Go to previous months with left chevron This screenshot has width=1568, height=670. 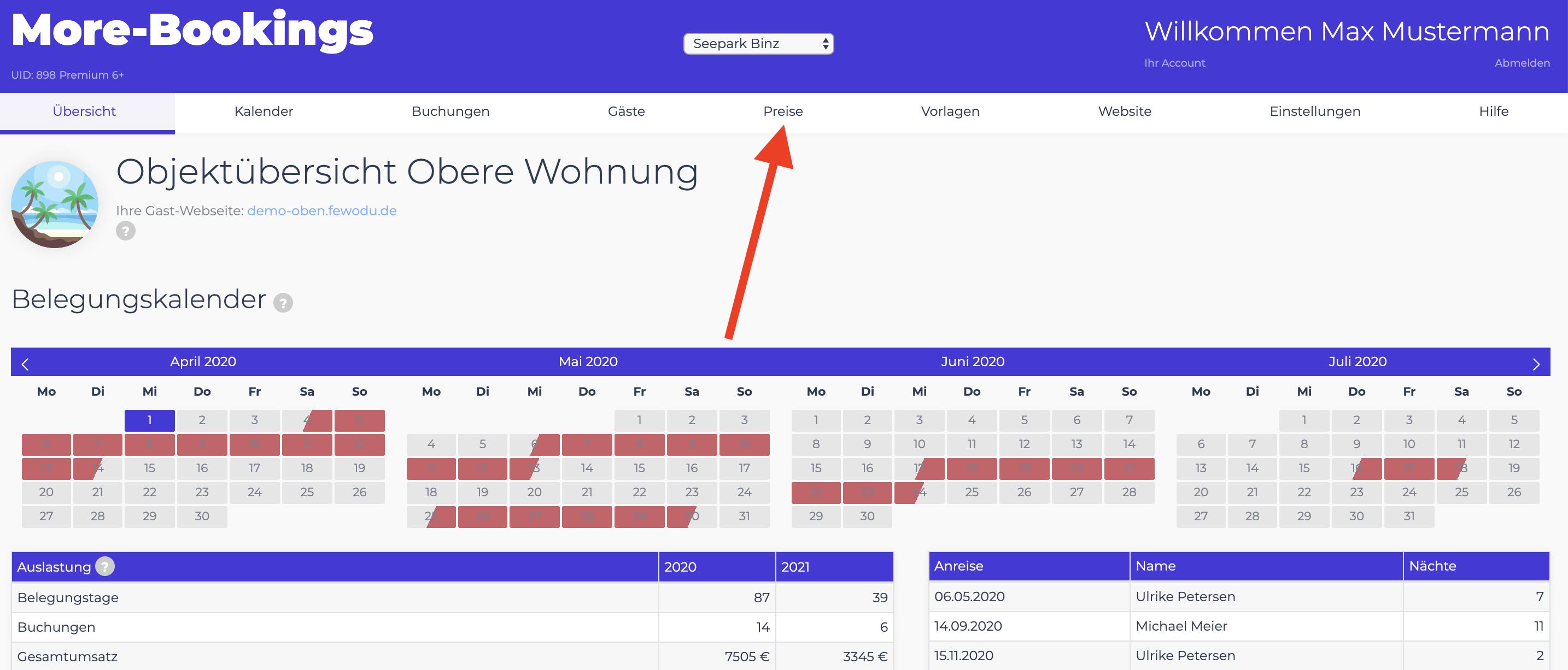pos(25,364)
